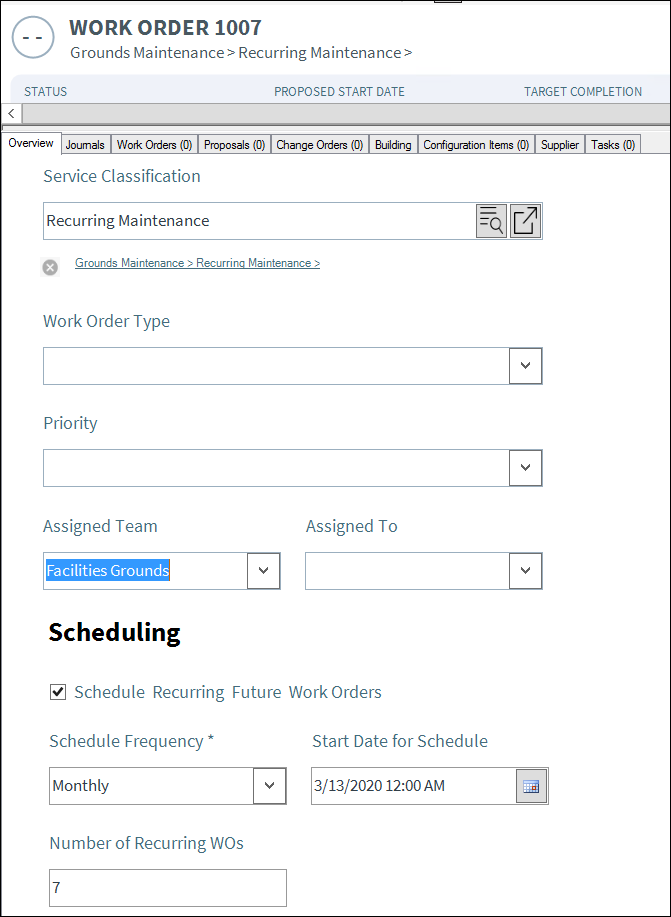Open Service Classification record in new window icon
The width and height of the screenshot is (671, 917).
click(x=525, y=221)
